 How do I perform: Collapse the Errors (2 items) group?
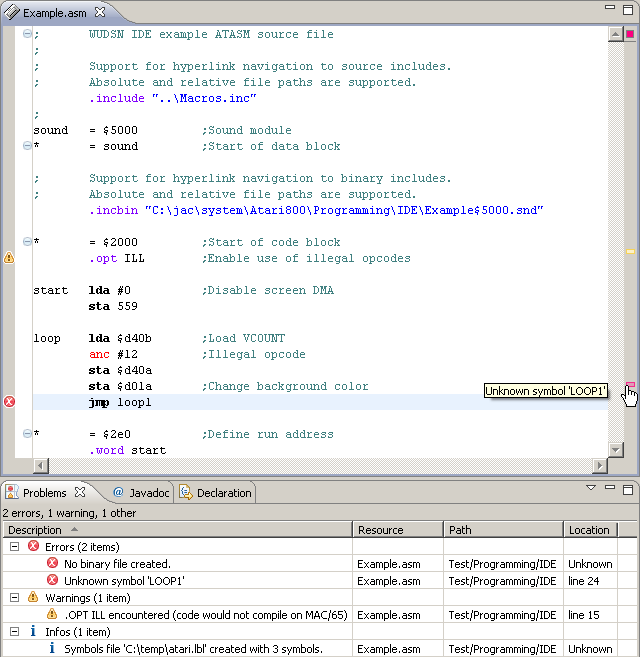click(14, 546)
